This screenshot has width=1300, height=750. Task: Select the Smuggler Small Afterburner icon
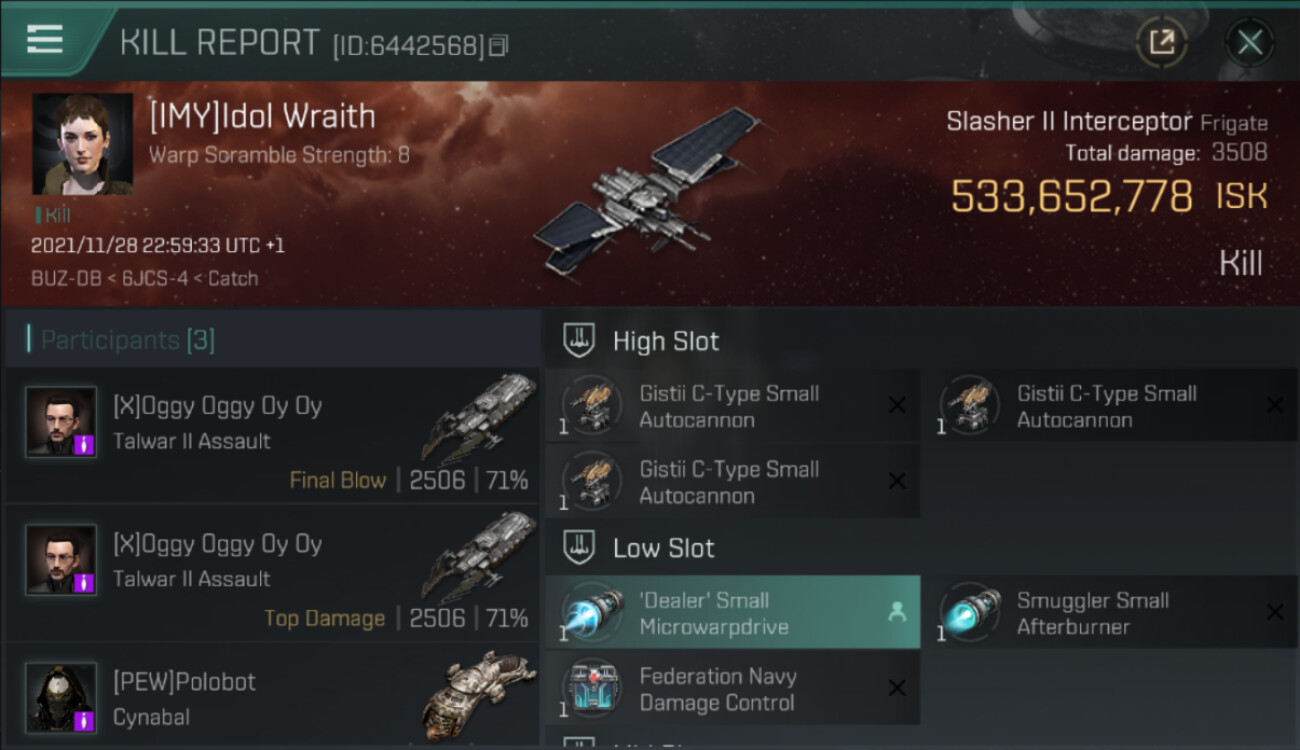(x=970, y=612)
